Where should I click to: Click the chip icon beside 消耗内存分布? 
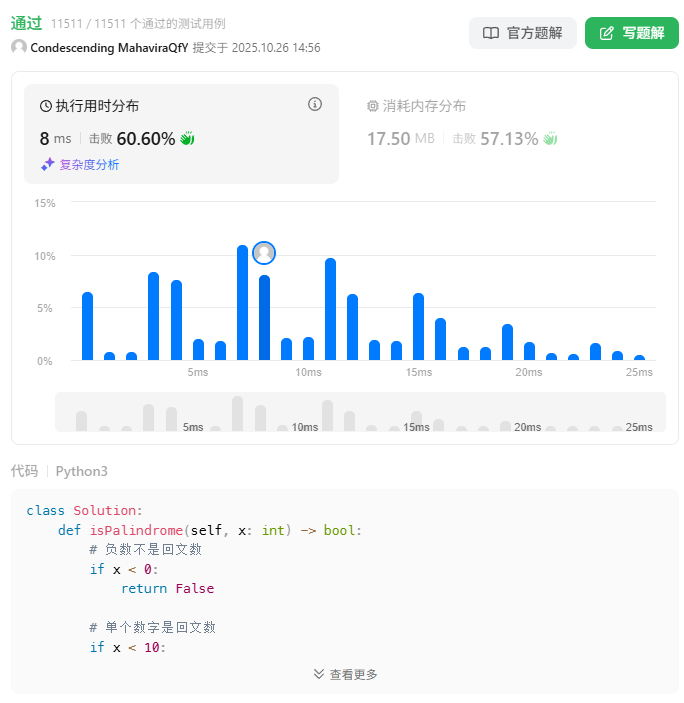tap(373, 106)
